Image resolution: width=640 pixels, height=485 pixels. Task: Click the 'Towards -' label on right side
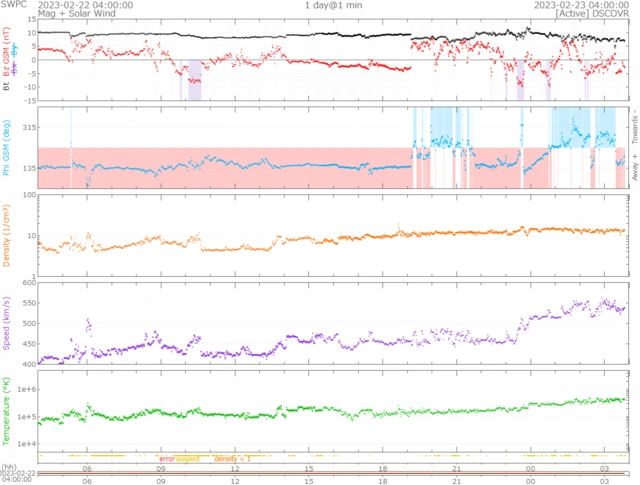pyautogui.click(x=633, y=124)
